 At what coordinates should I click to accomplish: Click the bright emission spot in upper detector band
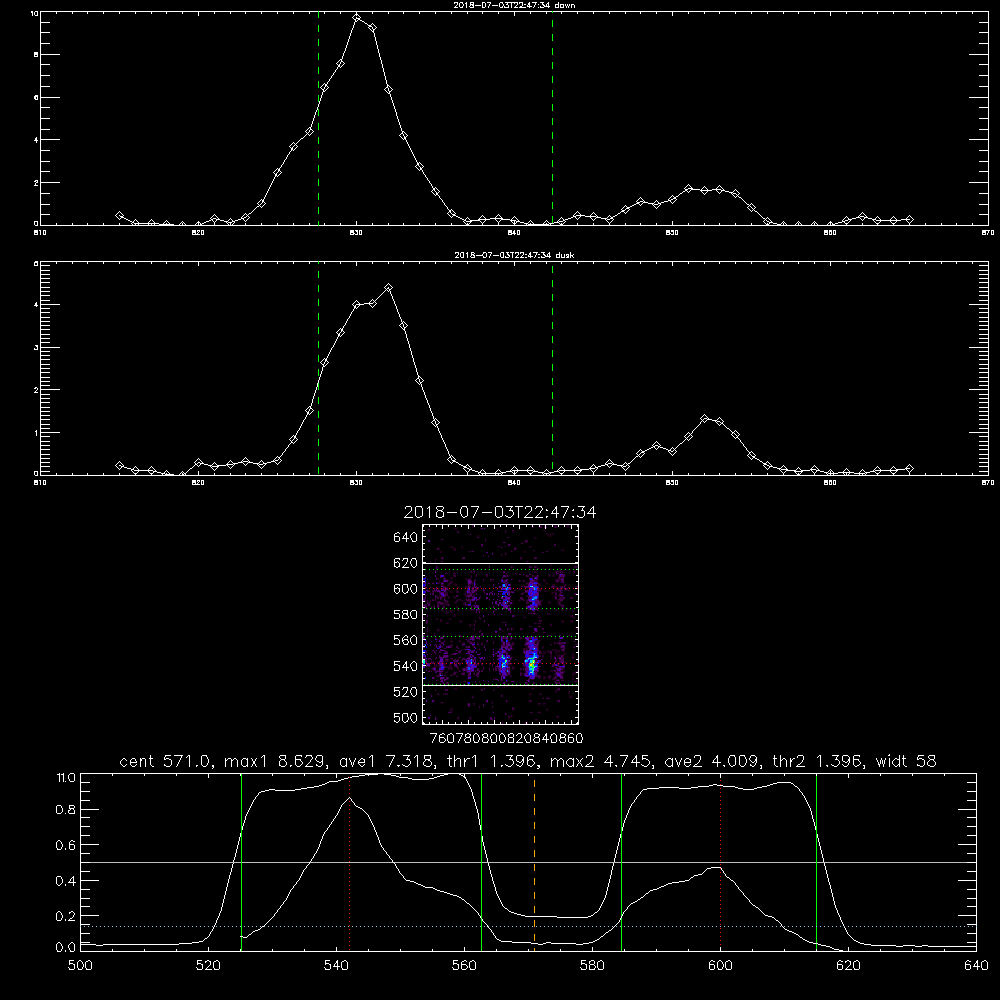click(533, 595)
